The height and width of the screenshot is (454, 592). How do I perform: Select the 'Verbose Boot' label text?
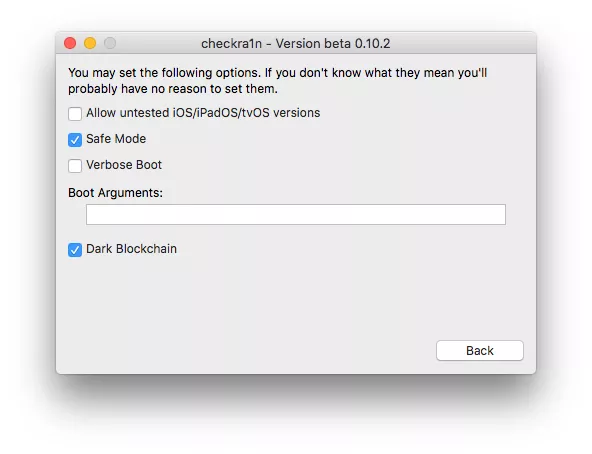(124, 165)
